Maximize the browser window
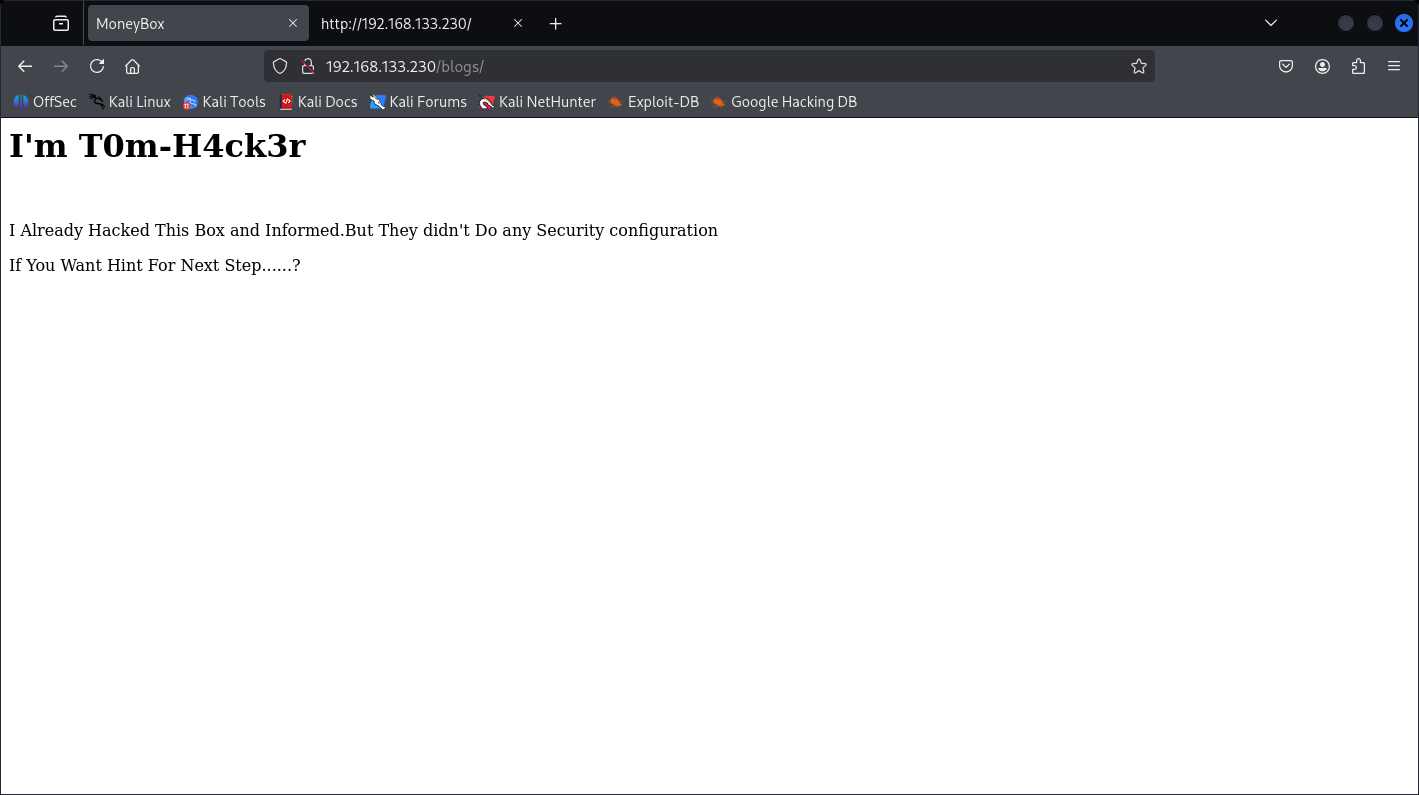The height and width of the screenshot is (795, 1419). (x=1375, y=23)
